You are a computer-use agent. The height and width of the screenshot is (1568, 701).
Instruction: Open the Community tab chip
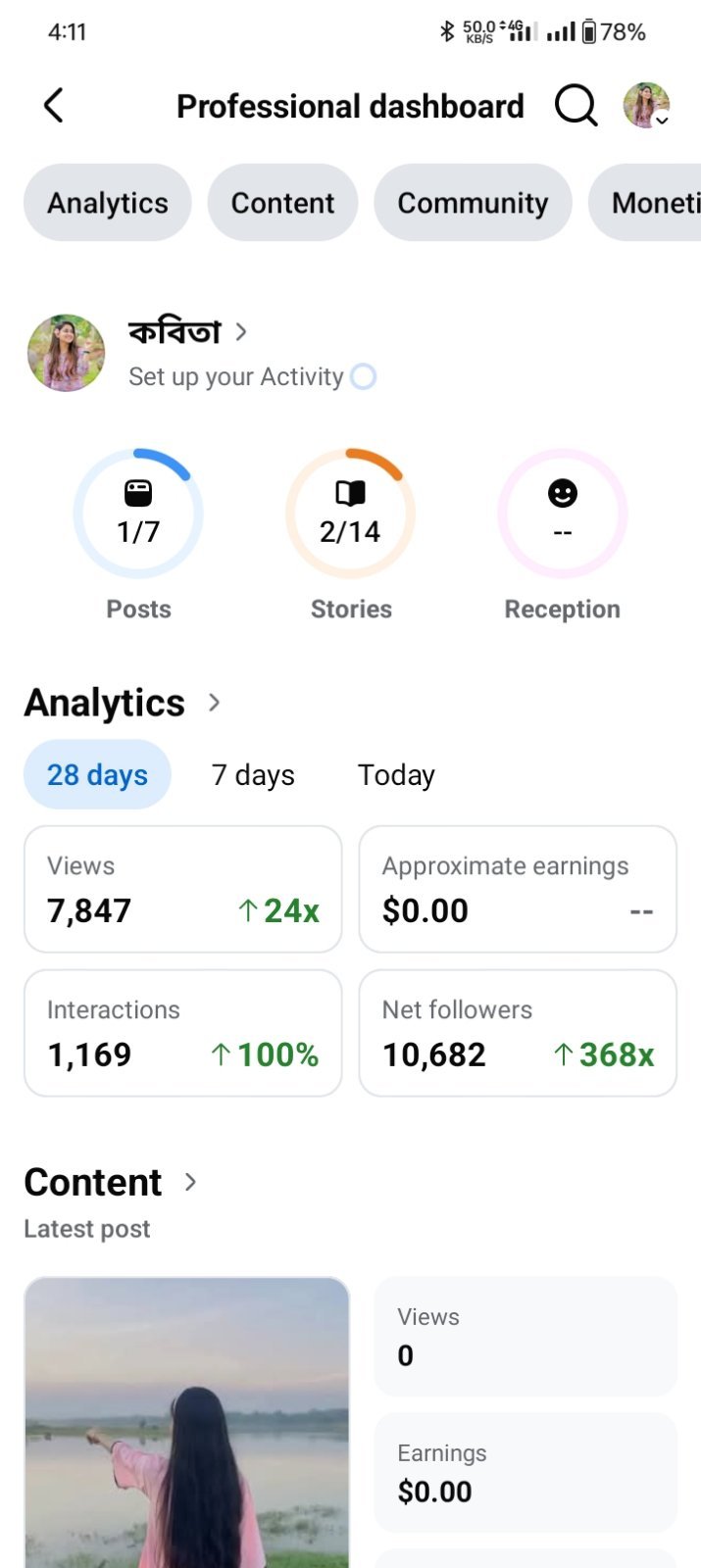tap(473, 202)
